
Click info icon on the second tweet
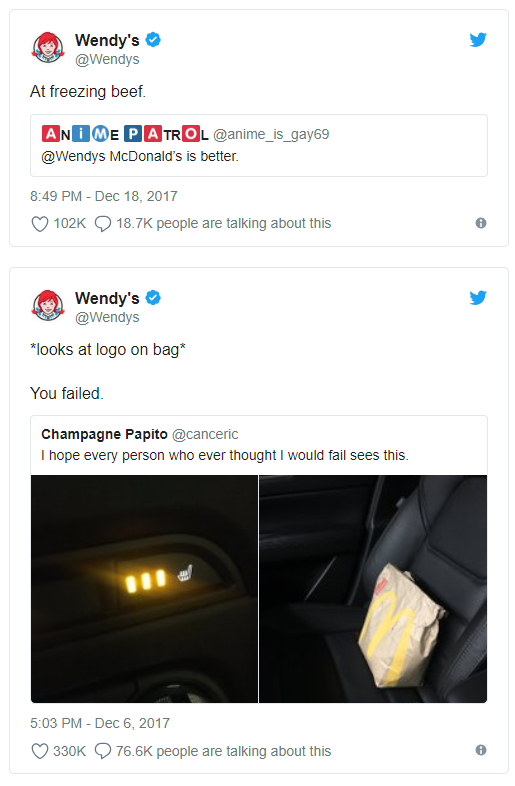[x=480, y=750]
